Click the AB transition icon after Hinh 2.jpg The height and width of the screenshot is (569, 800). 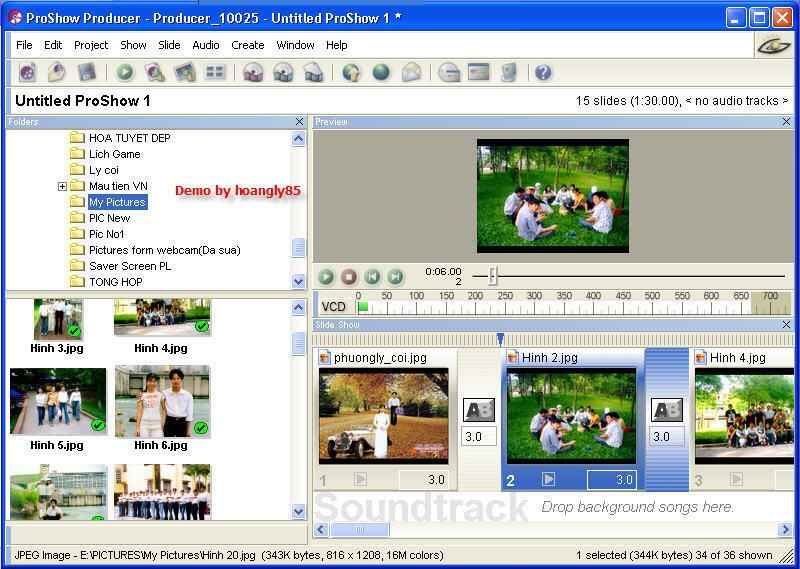pyautogui.click(x=666, y=410)
